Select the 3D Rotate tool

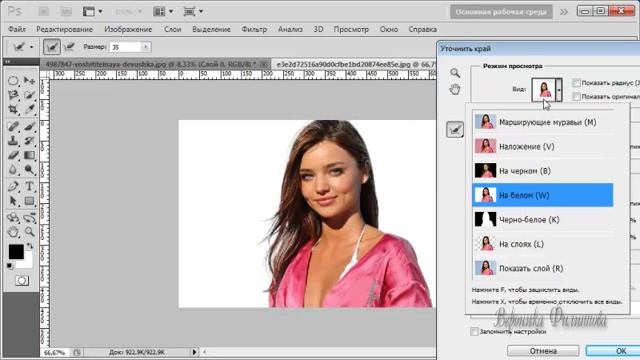[13, 218]
